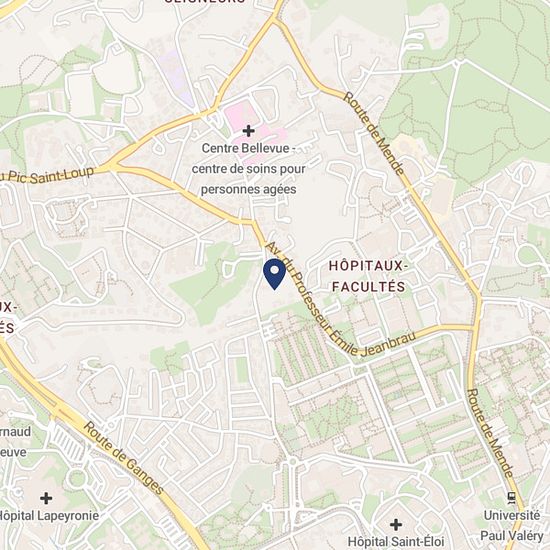Select the upper Route de Mende label

tap(373, 133)
